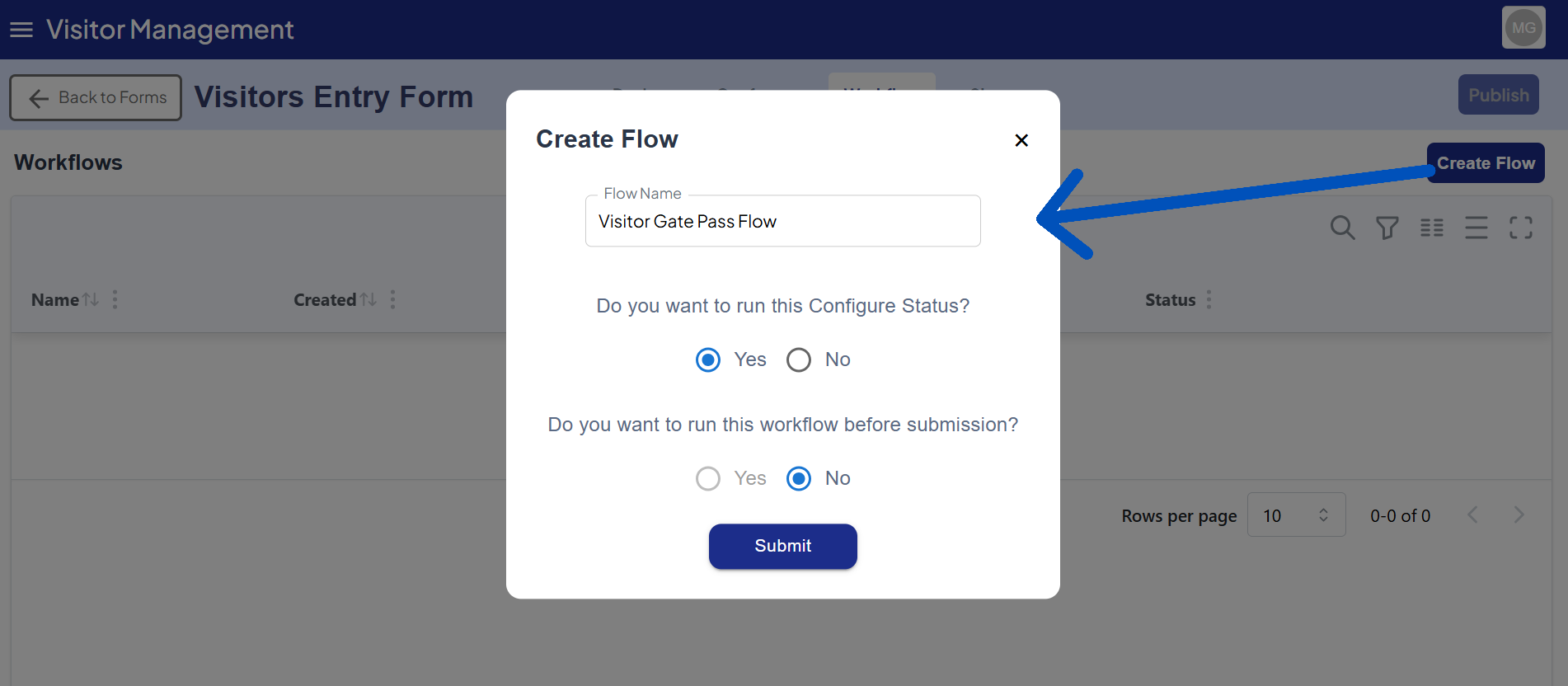Submit the Create Flow form
Image resolution: width=1568 pixels, height=686 pixels.
click(782, 546)
